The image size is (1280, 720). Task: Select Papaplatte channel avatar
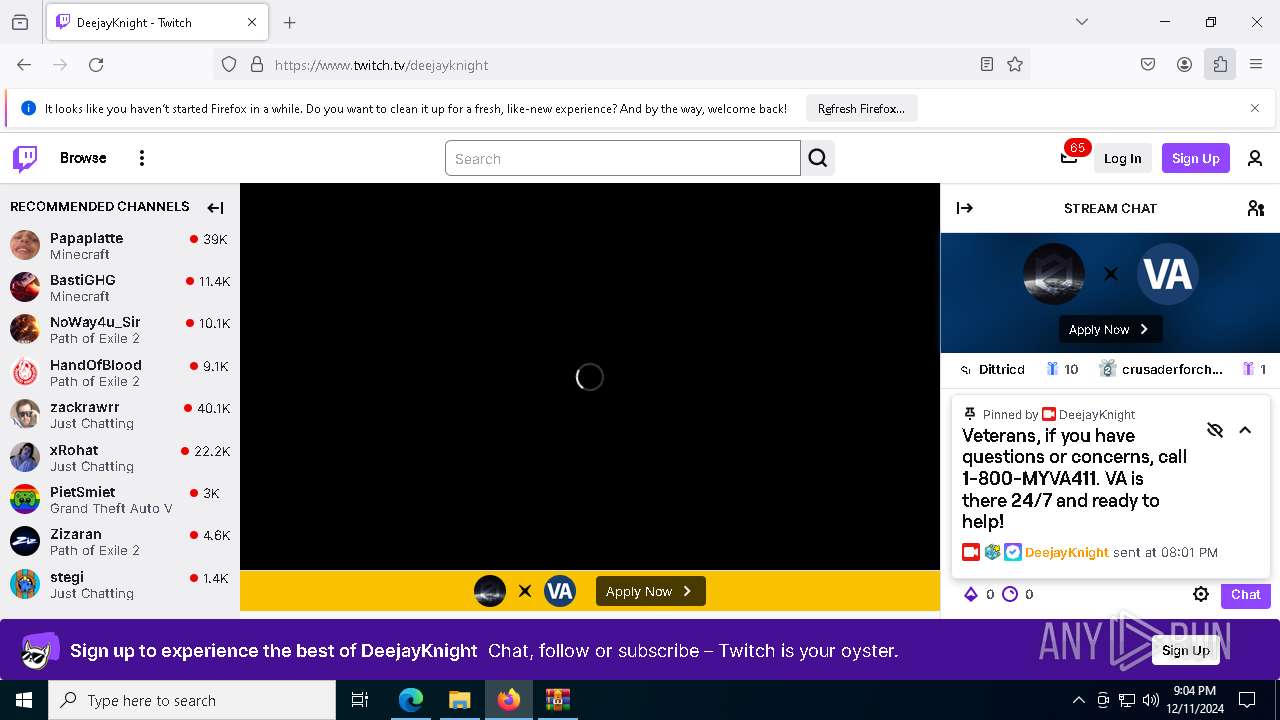coord(25,245)
